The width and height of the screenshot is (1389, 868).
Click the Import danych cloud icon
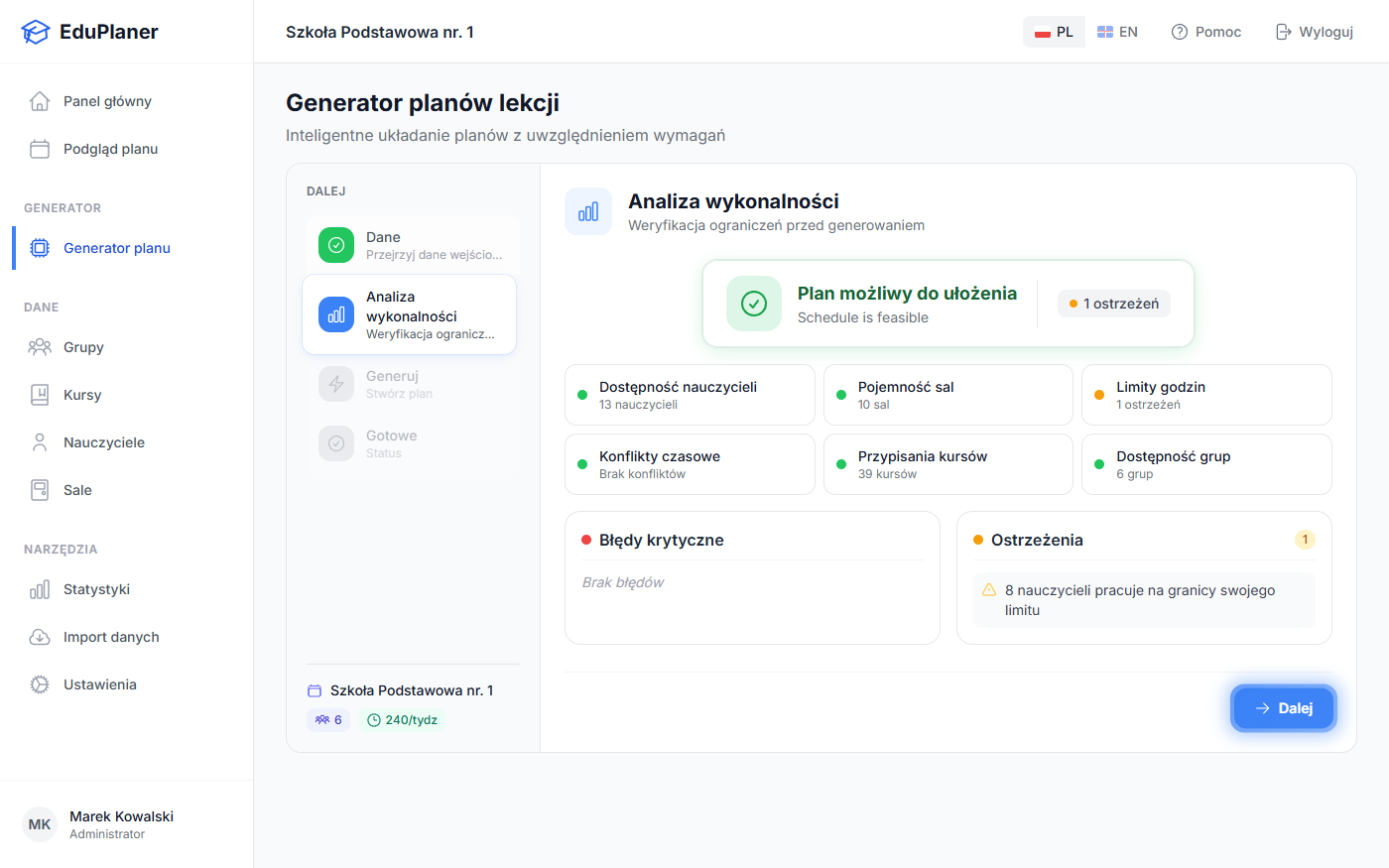(x=40, y=637)
